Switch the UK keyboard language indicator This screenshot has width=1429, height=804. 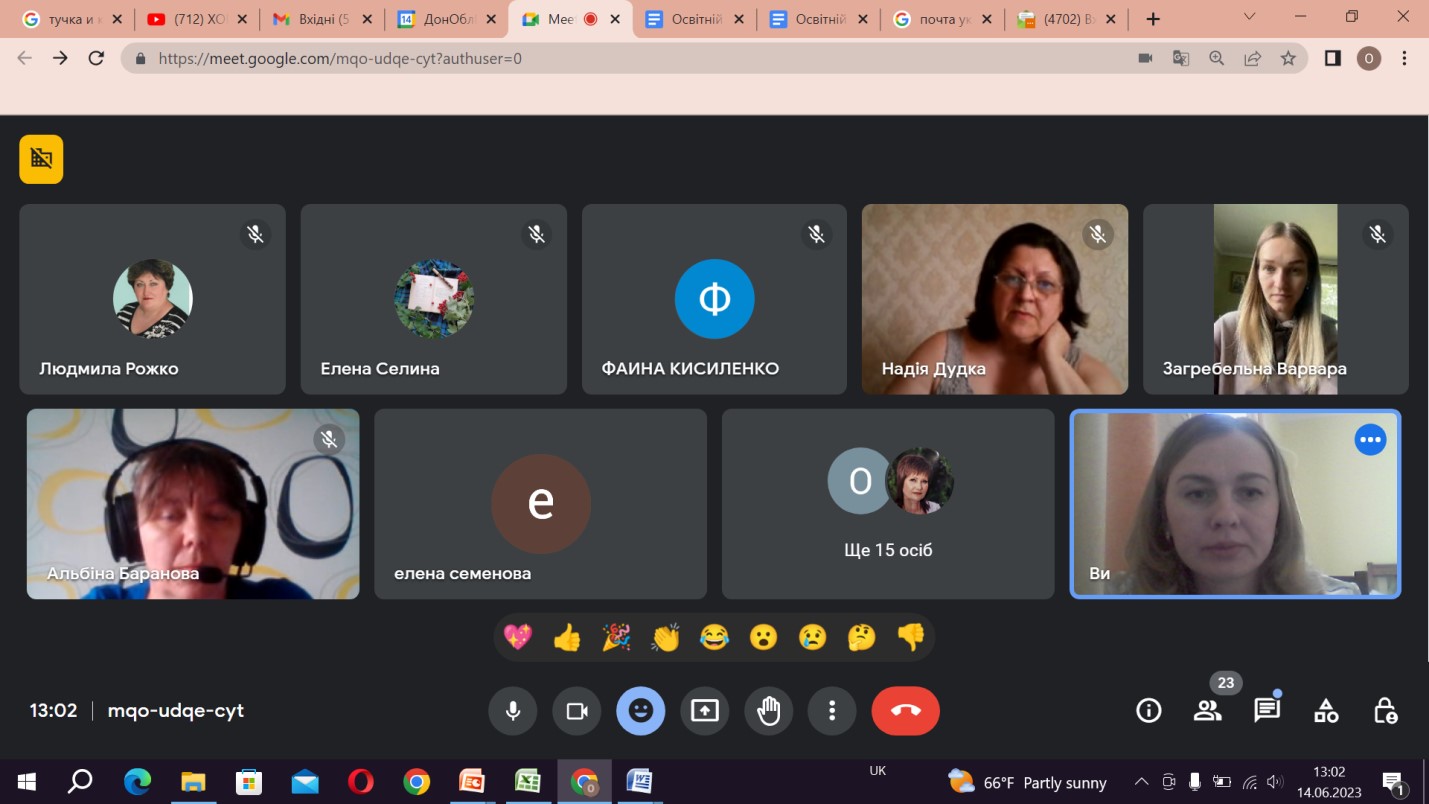tap(878, 771)
